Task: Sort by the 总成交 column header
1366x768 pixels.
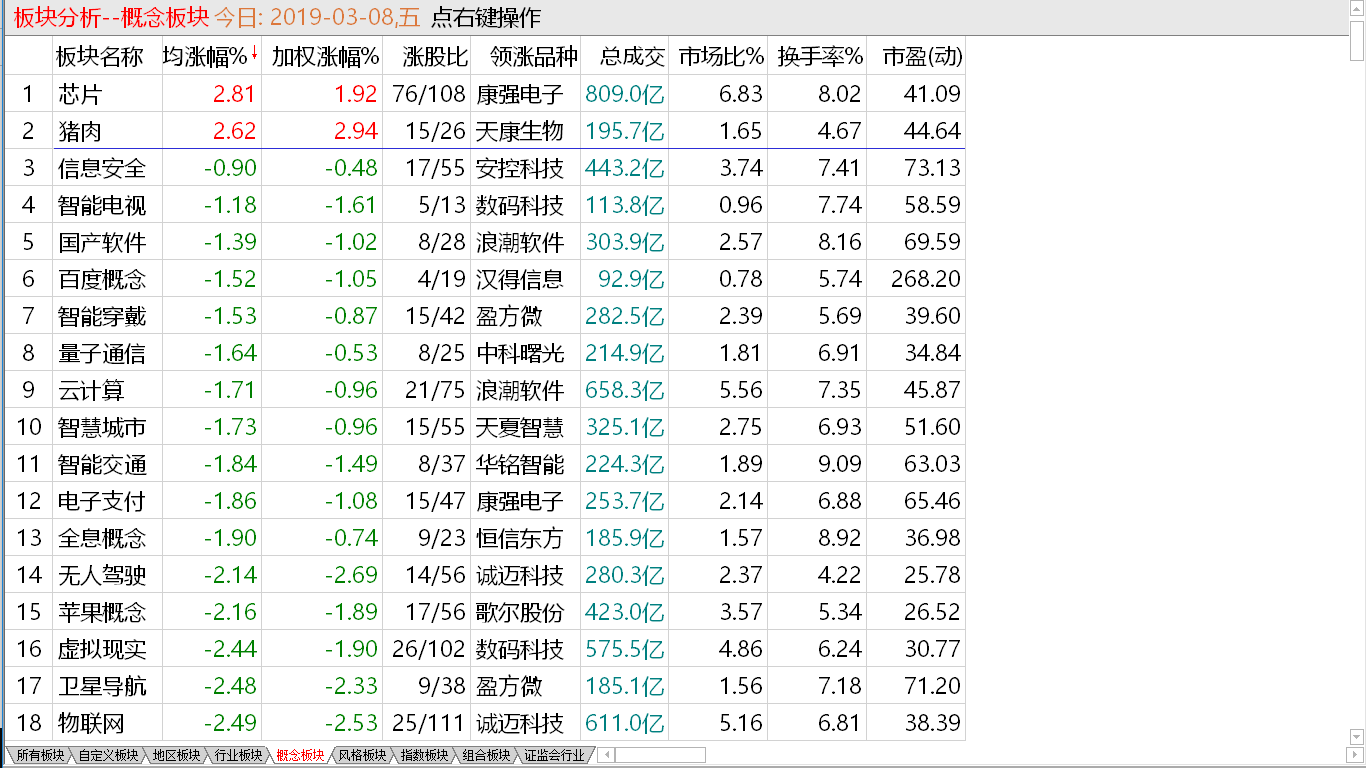Action: tap(624, 57)
